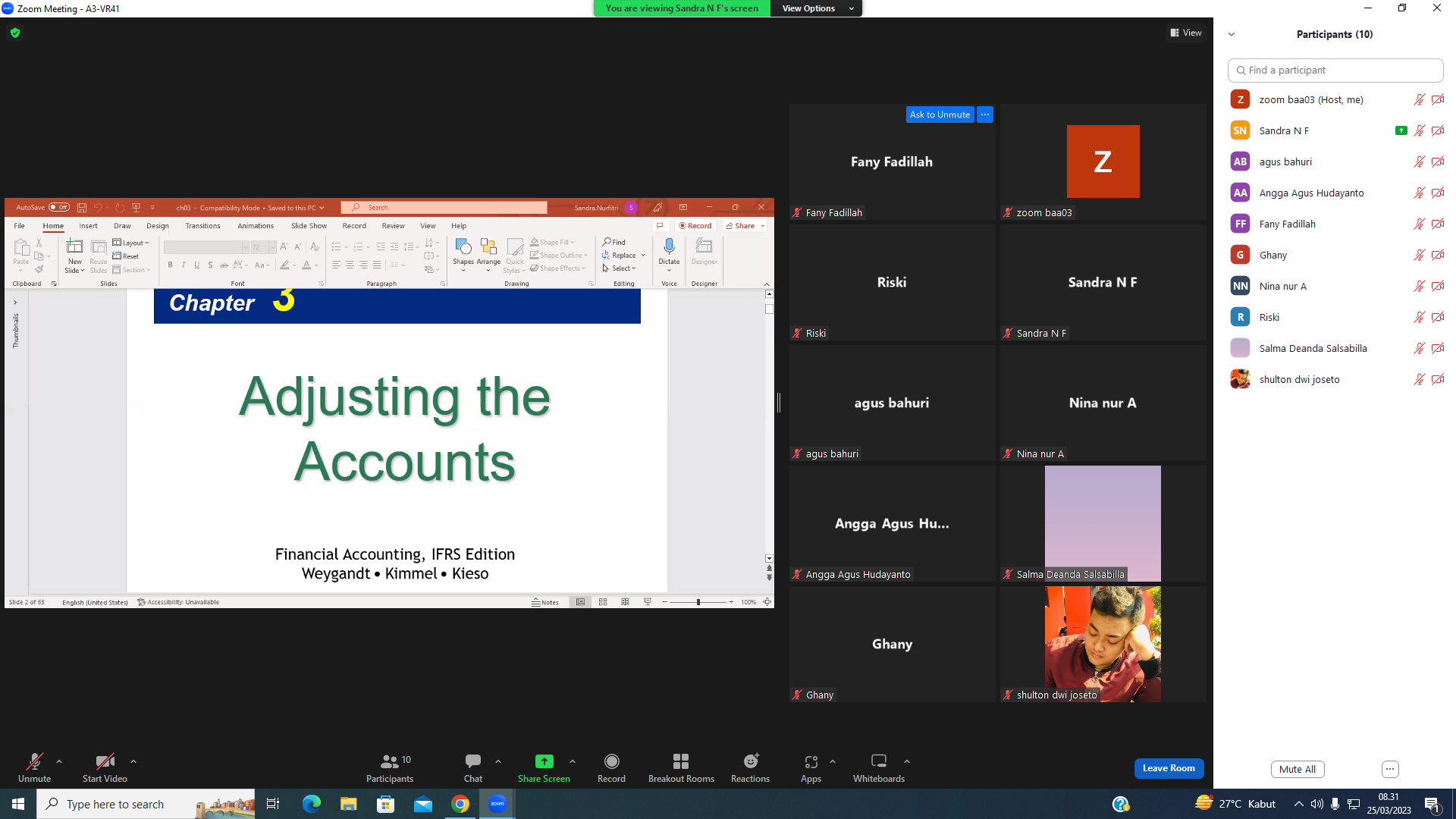This screenshot has height=819, width=1456.
Task: Switch to the Insert ribbon tab
Action: (88, 226)
